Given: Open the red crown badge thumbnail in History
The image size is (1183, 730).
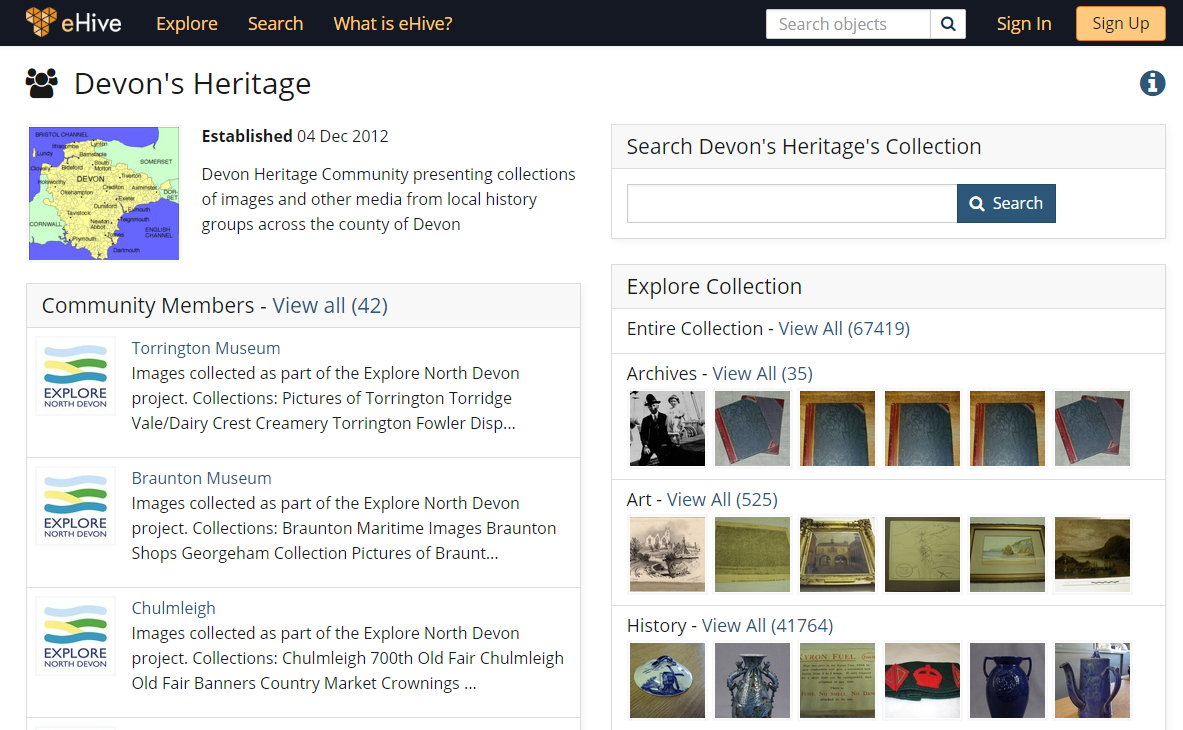Looking at the screenshot, I should click(x=922, y=680).
